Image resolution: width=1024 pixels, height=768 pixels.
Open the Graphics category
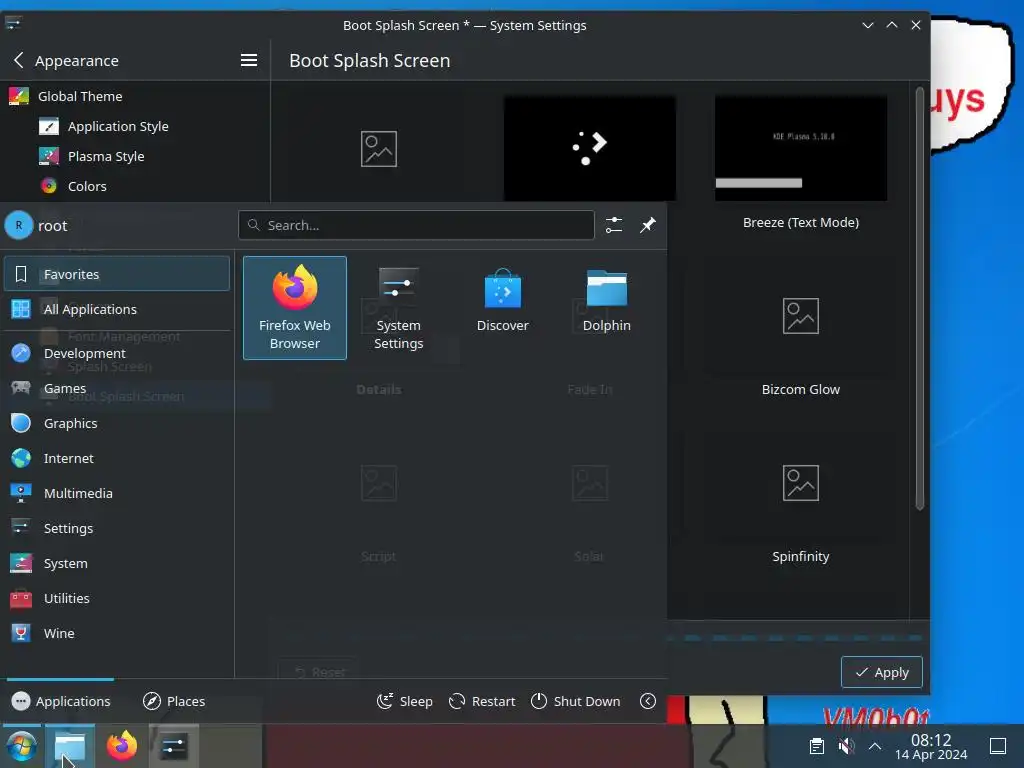pos(117,423)
